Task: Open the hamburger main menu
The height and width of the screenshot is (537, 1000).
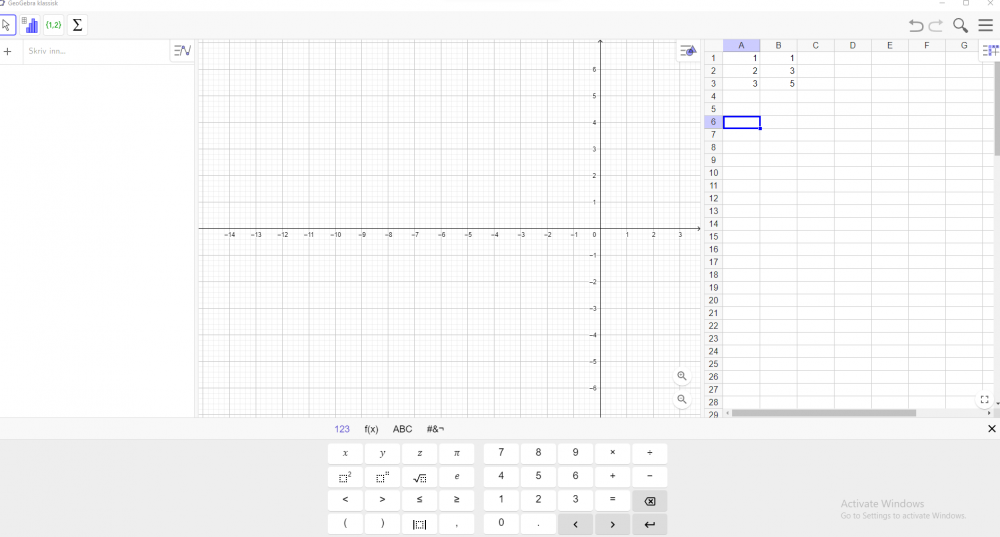Action: pos(985,26)
